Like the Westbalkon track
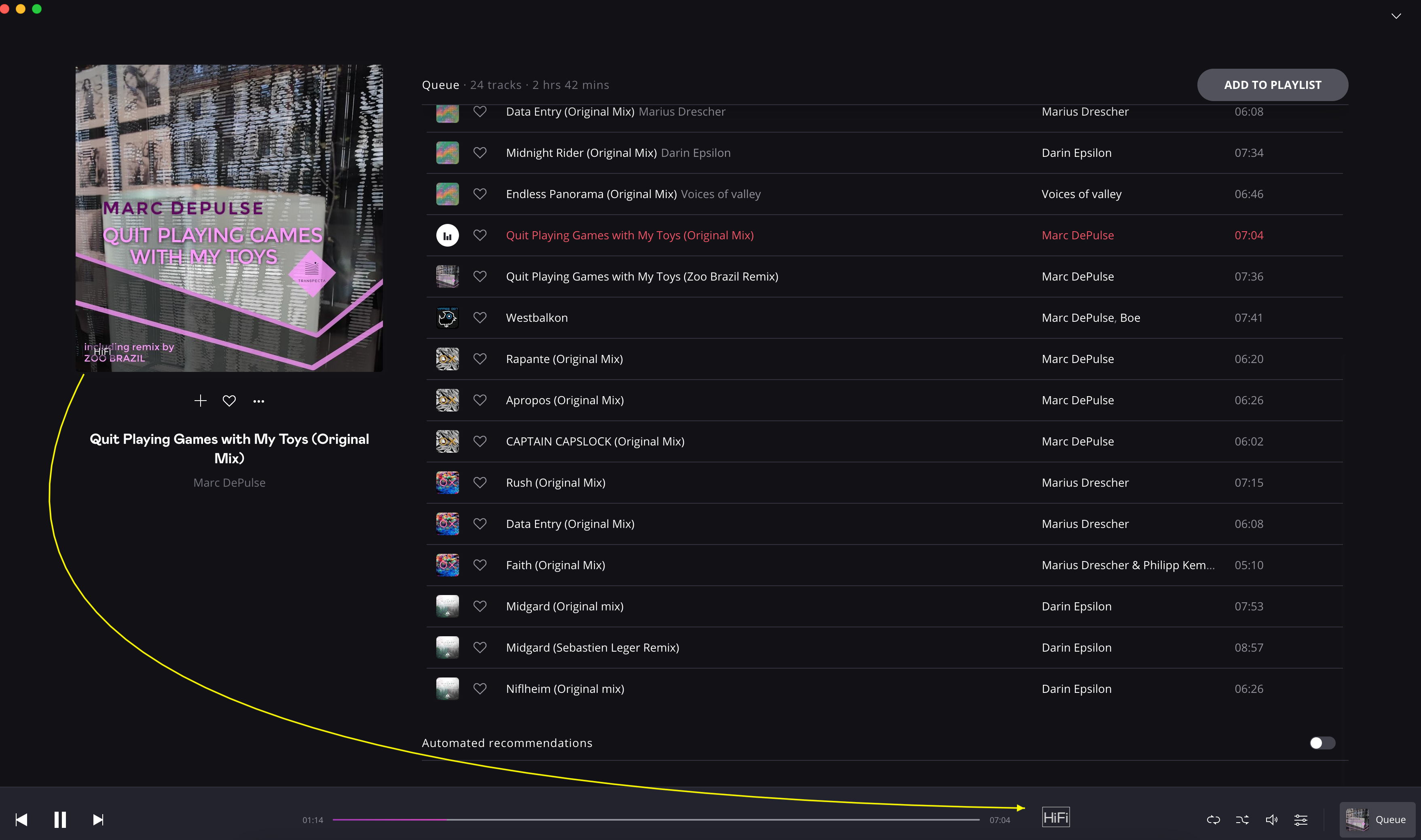The height and width of the screenshot is (840, 1421). click(480, 318)
